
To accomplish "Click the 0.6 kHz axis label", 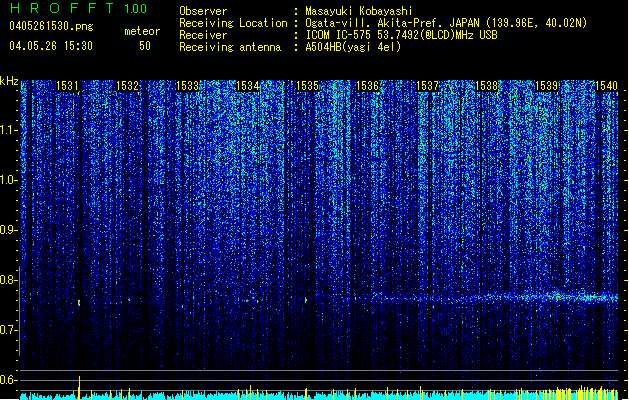I will point(8,380).
